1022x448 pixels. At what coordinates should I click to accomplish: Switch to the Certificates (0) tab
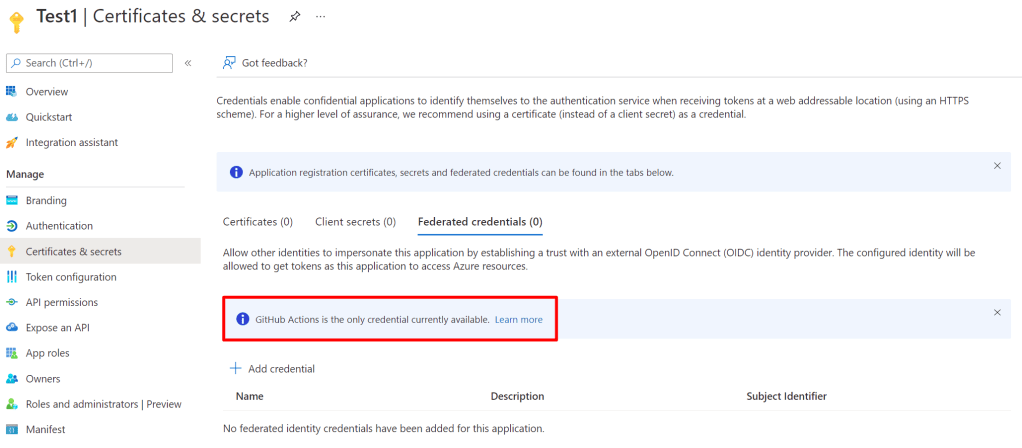coord(257,221)
